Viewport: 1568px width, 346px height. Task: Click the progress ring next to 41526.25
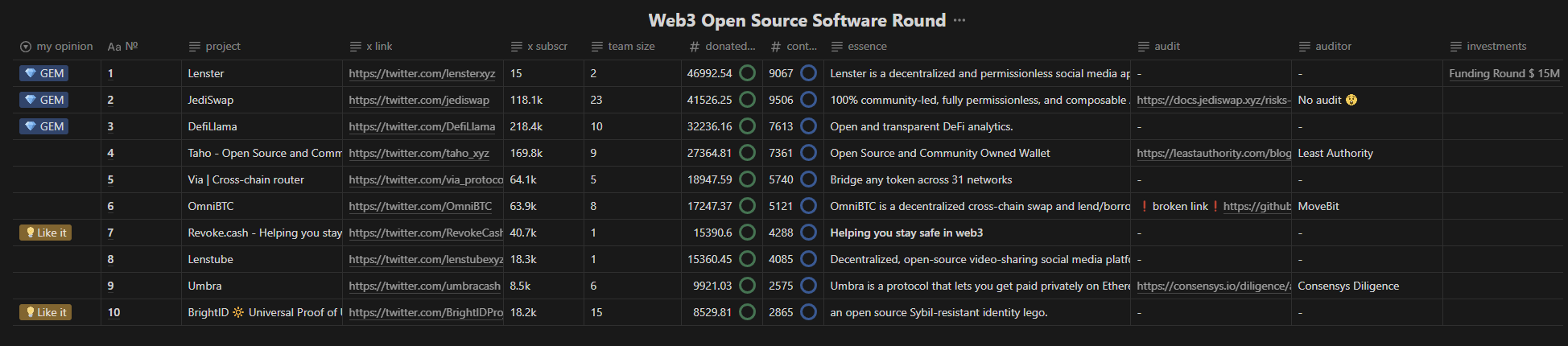tap(747, 100)
